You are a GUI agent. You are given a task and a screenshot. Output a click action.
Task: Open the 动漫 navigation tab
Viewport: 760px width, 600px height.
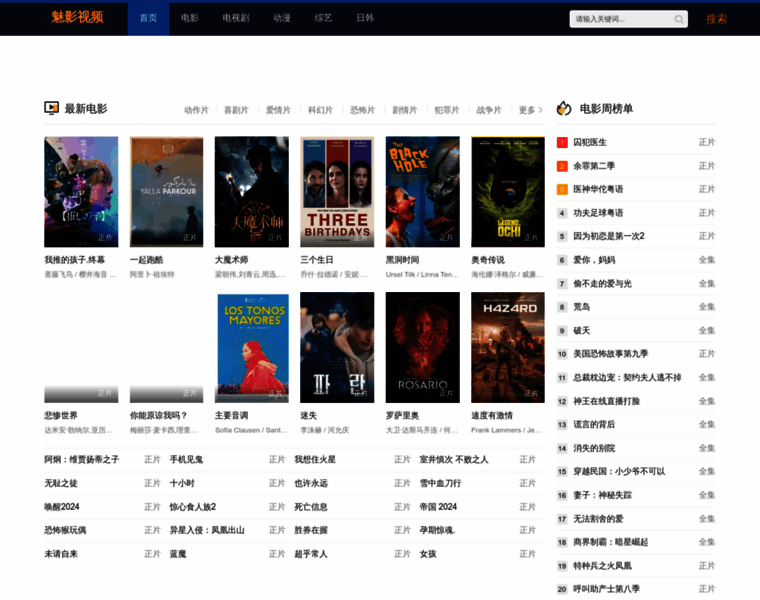(x=282, y=18)
